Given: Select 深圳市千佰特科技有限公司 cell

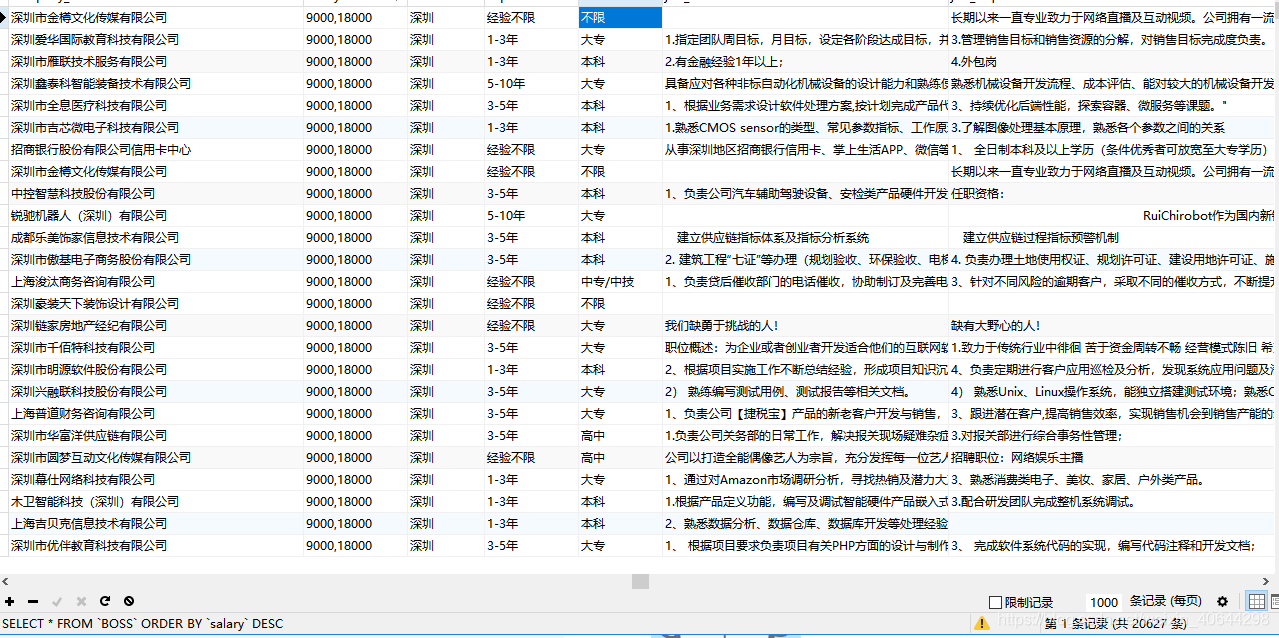Looking at the screenshot, I should click(x=155, y=347).
